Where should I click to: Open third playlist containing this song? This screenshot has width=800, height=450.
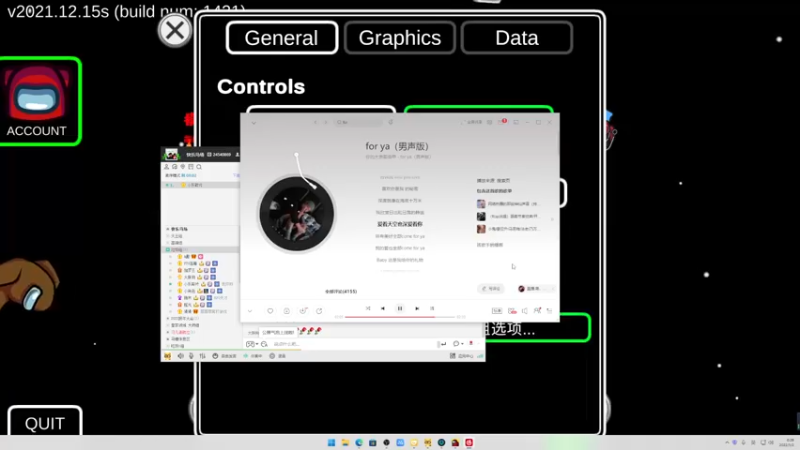pyautogui.click(x=508, y=229)
